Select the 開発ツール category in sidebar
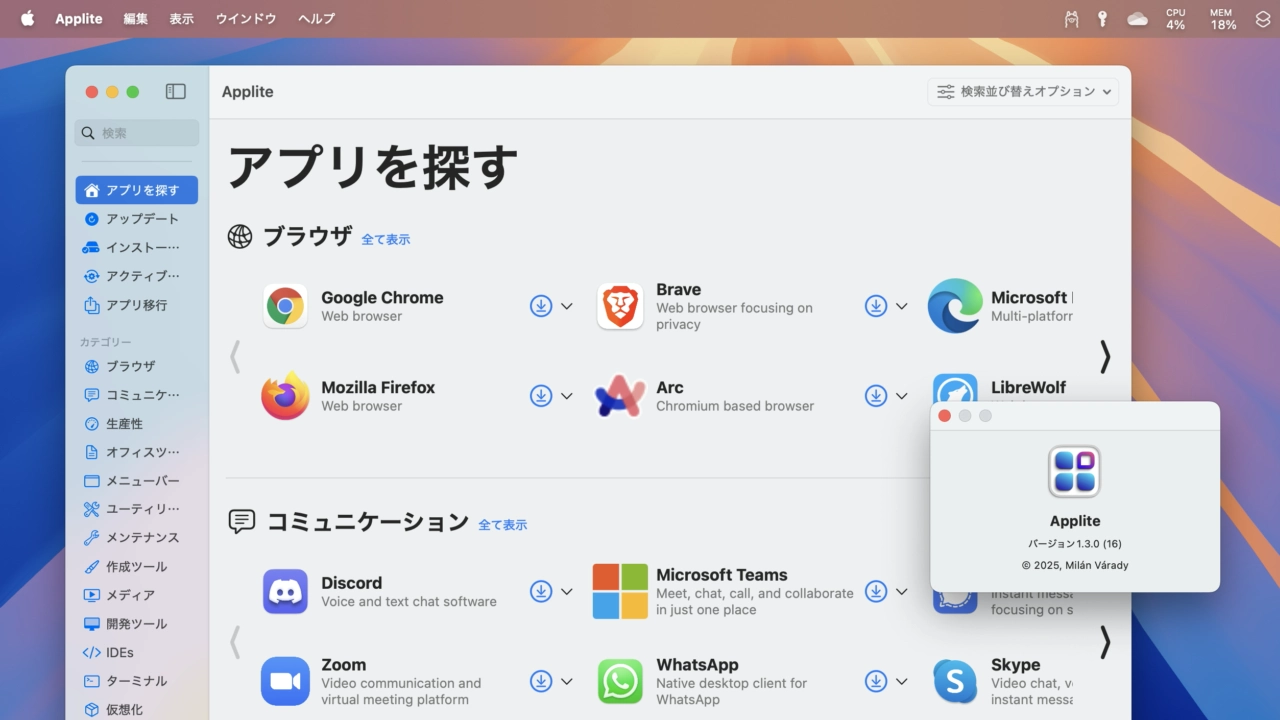 point(136,624)
